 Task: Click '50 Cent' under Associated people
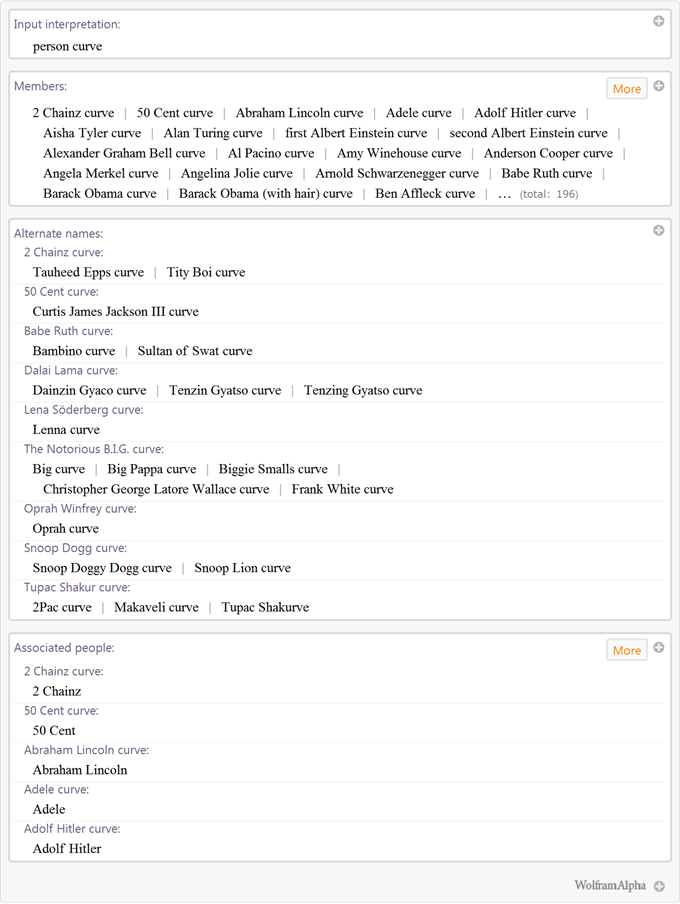[x=54, y=731]
